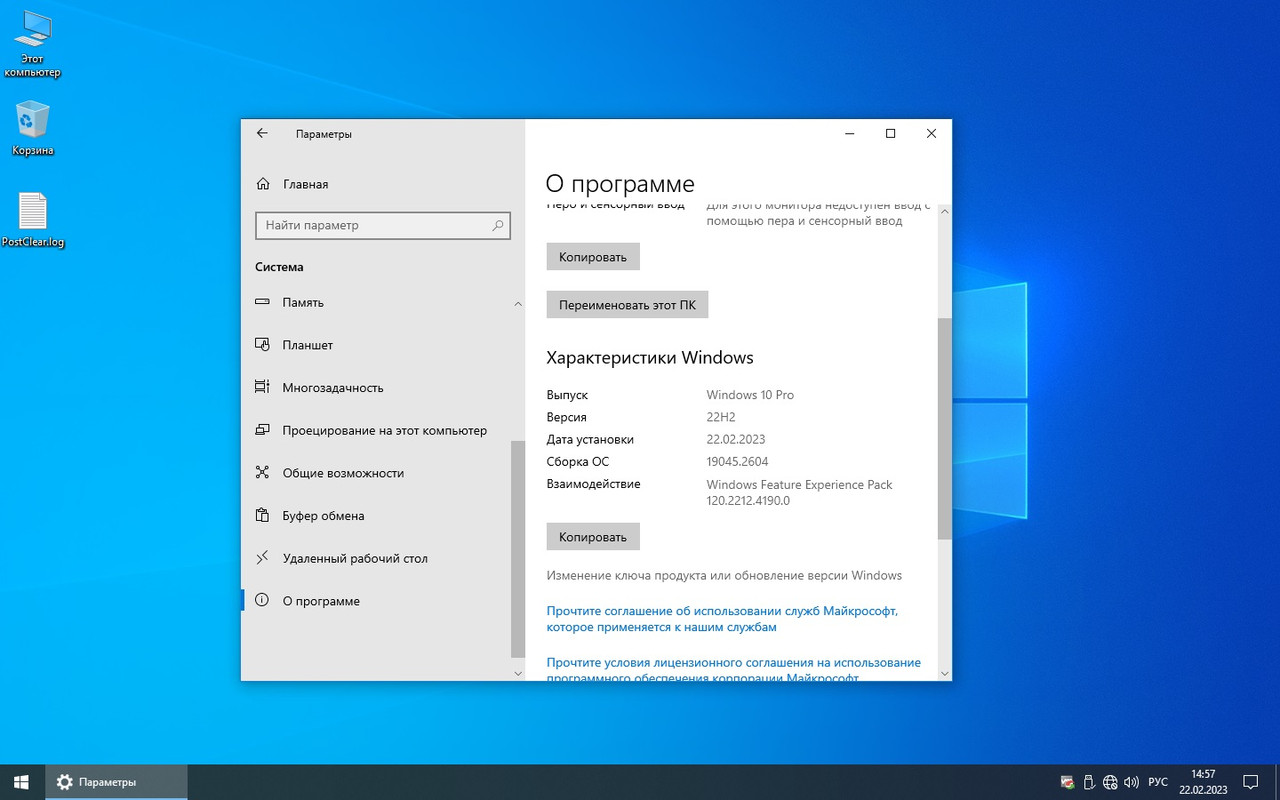
Task: Open Проецирование на этот компьютер page
Action: coord(383,430)
